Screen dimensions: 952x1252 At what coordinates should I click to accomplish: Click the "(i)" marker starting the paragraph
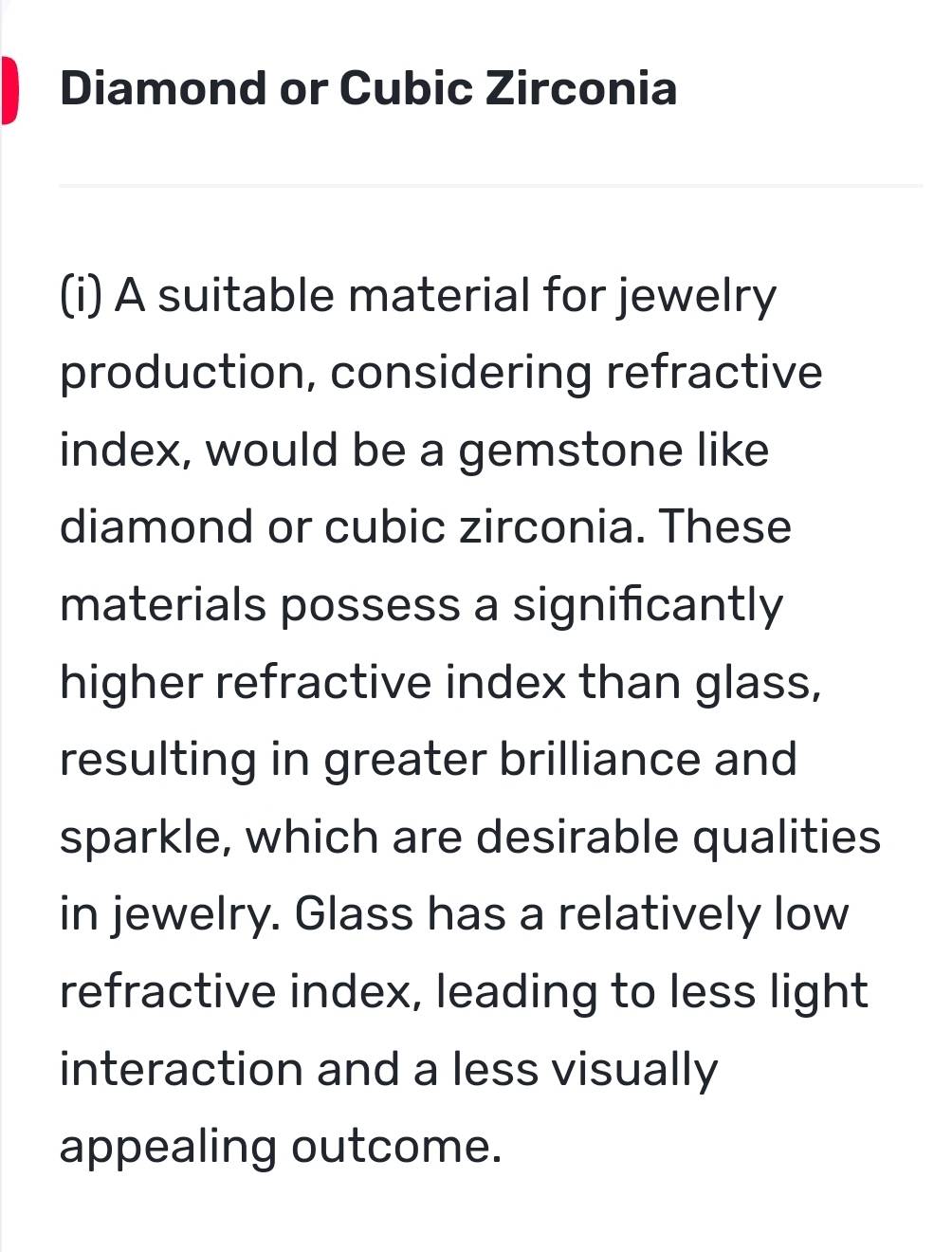coord(82,295)
